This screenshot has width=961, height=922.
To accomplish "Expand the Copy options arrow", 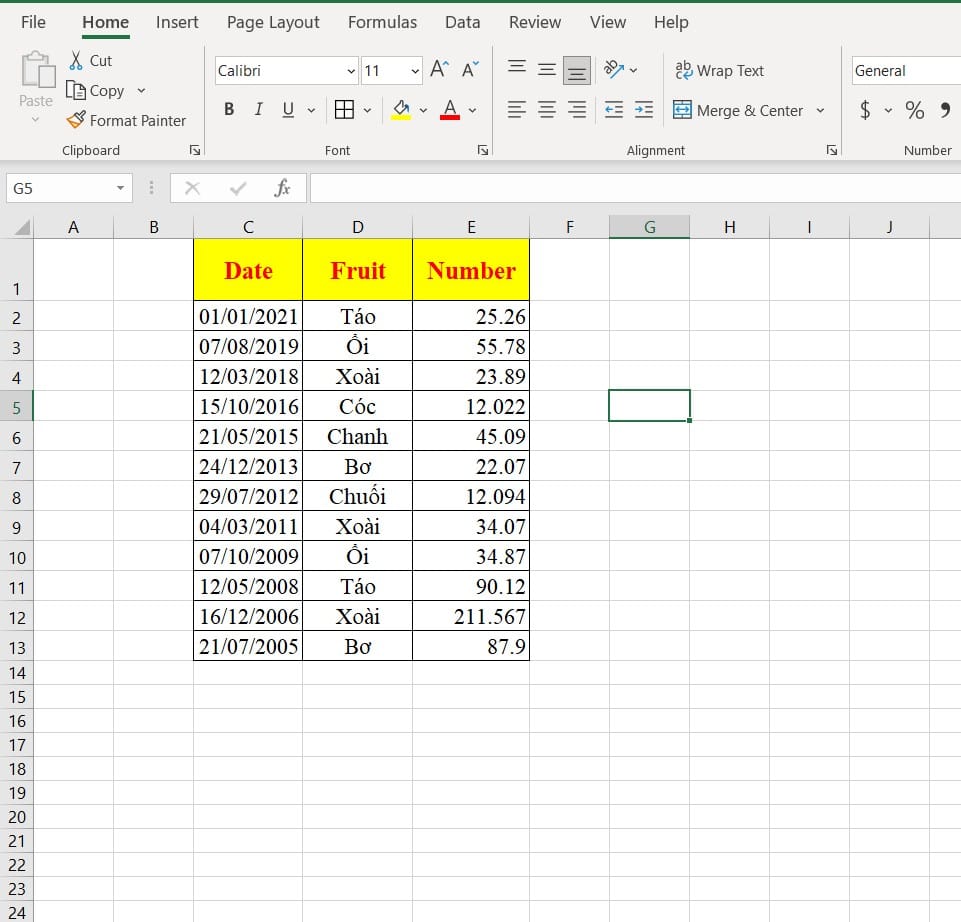I will pyautogui.click(x=142, y=91).
